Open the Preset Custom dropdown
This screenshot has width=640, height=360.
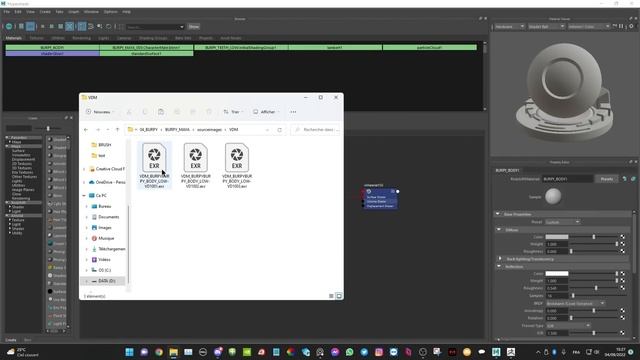[562, 222]
